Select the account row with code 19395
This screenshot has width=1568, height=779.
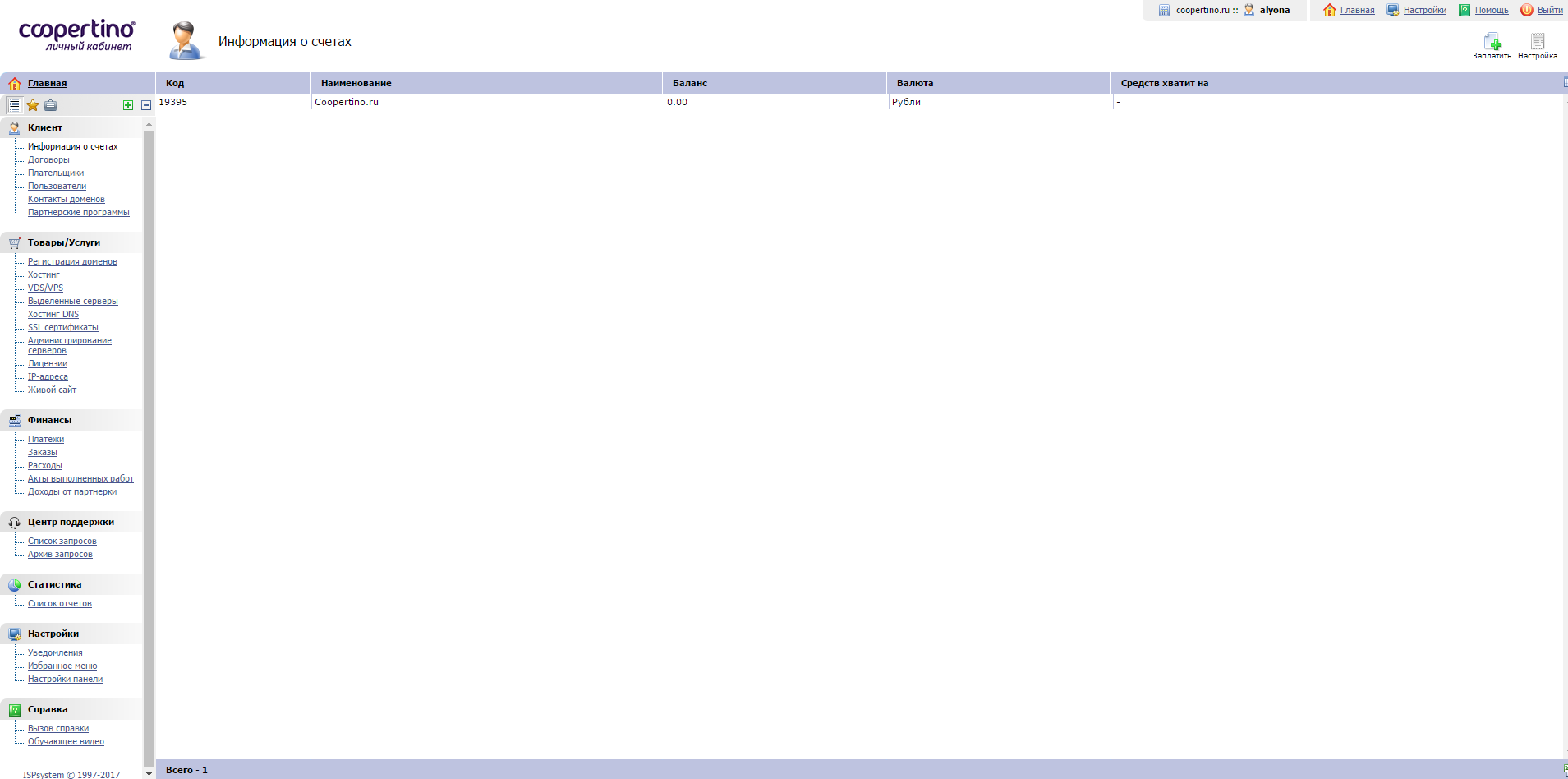coord(859,102)
